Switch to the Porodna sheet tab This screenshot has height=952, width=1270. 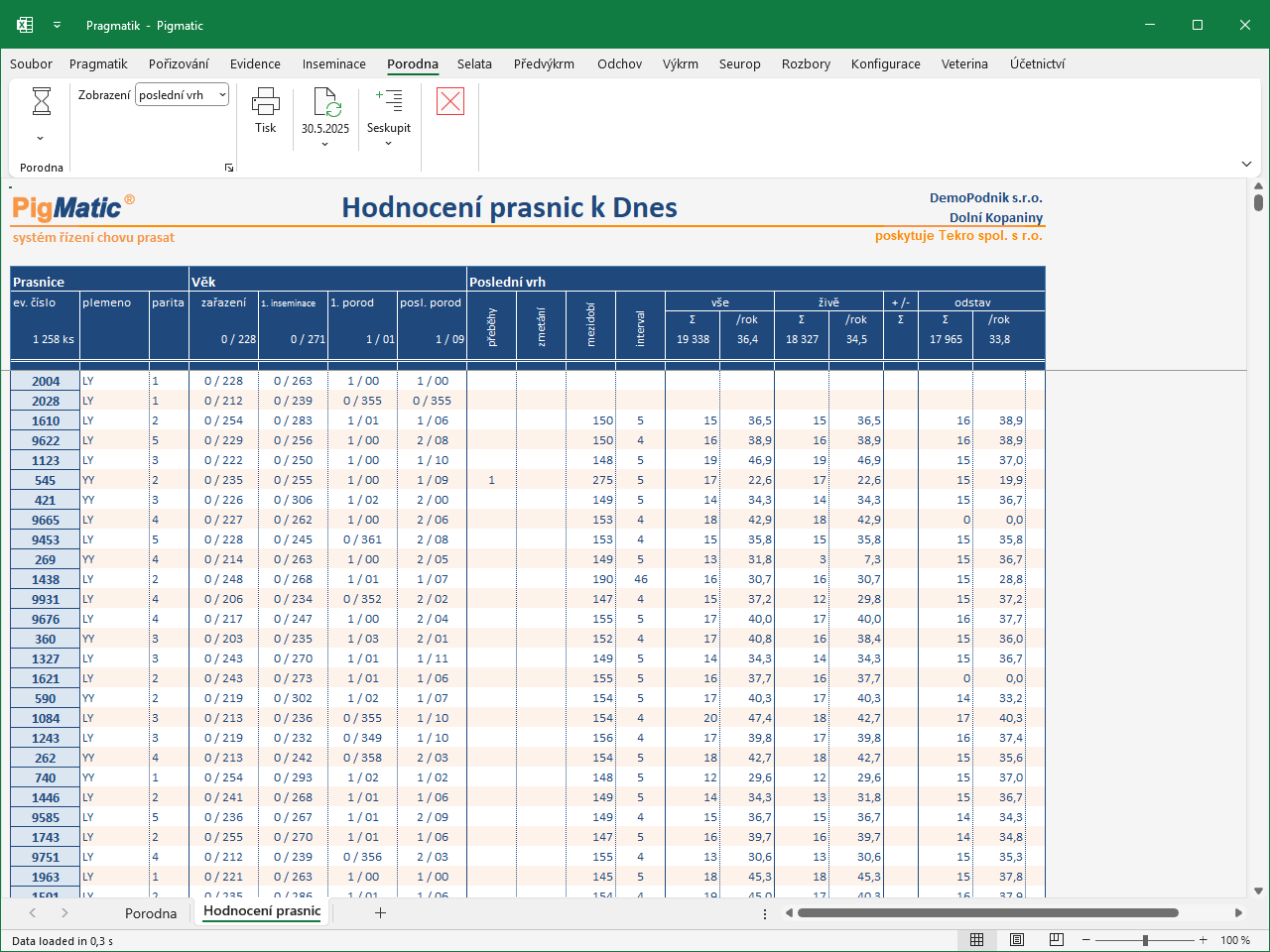(x=151, y=913)
